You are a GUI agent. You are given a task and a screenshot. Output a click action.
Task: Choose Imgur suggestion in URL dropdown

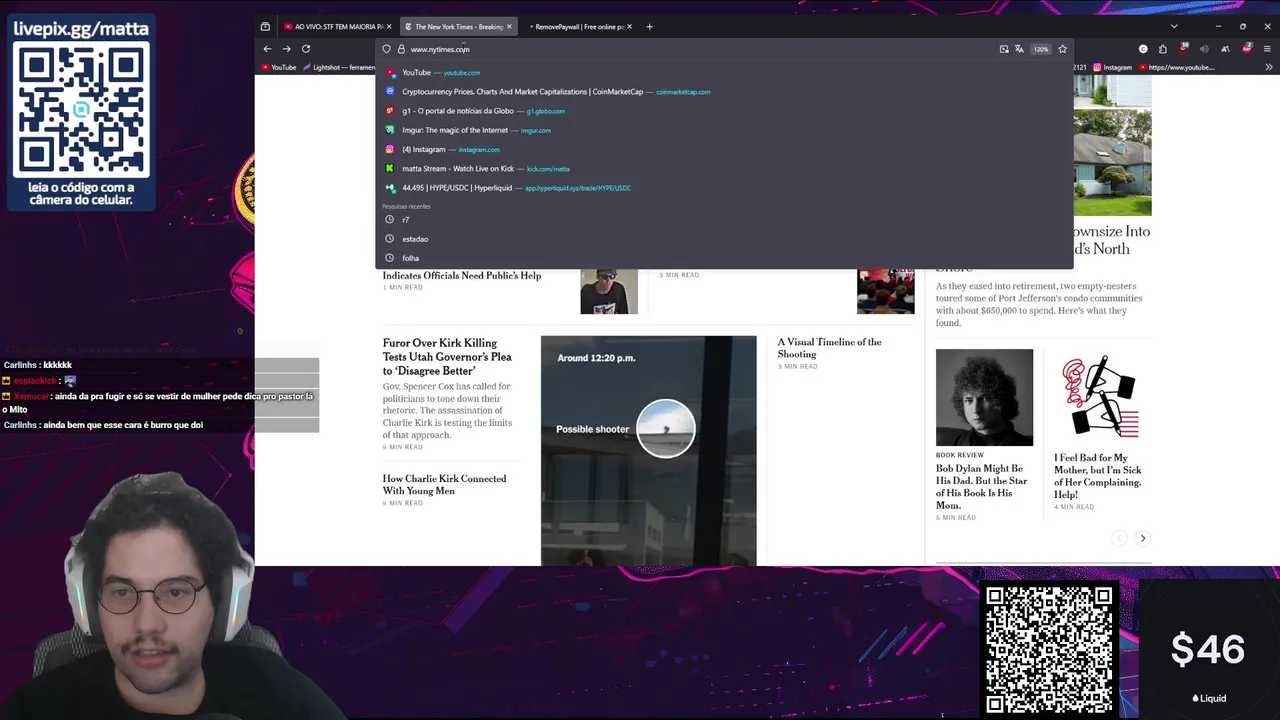coord(724,130)
